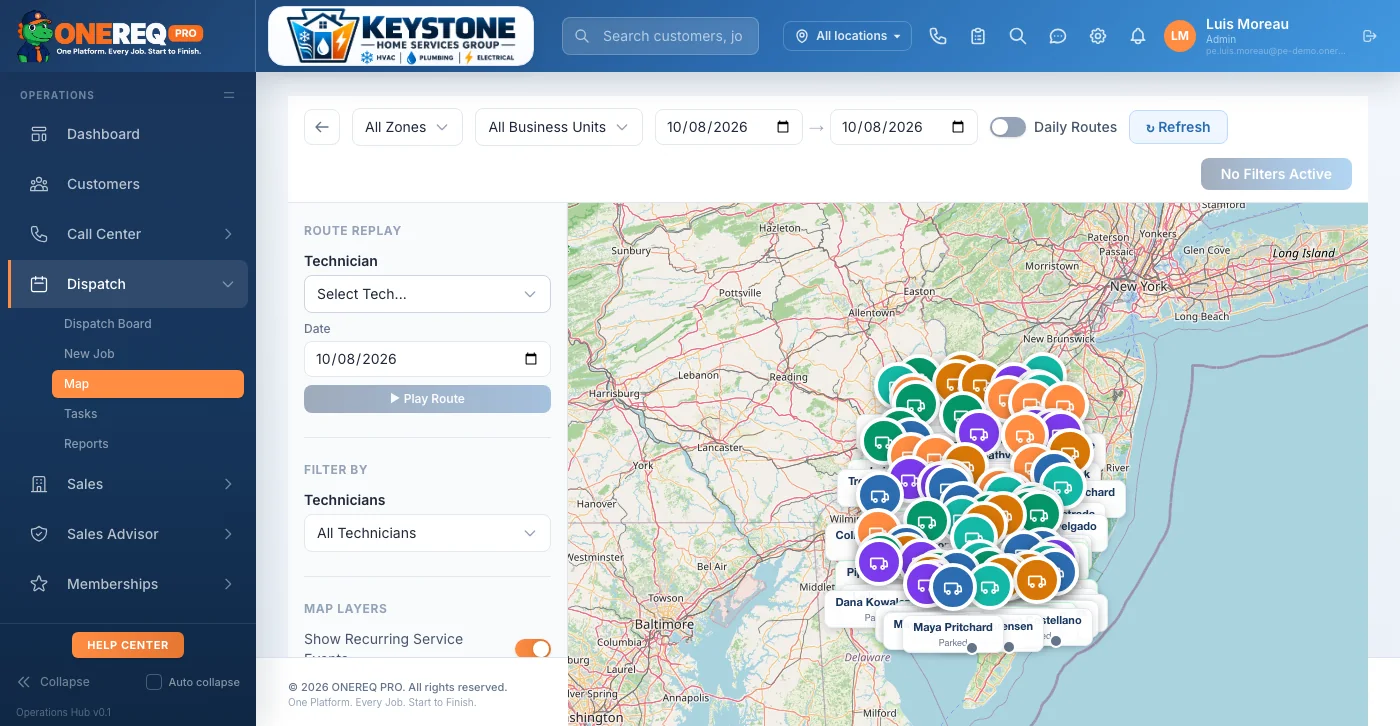Viewport: 1400px width, 726px height.
Task: Expand the Sales Advisor menu
Action: point(128,534)
